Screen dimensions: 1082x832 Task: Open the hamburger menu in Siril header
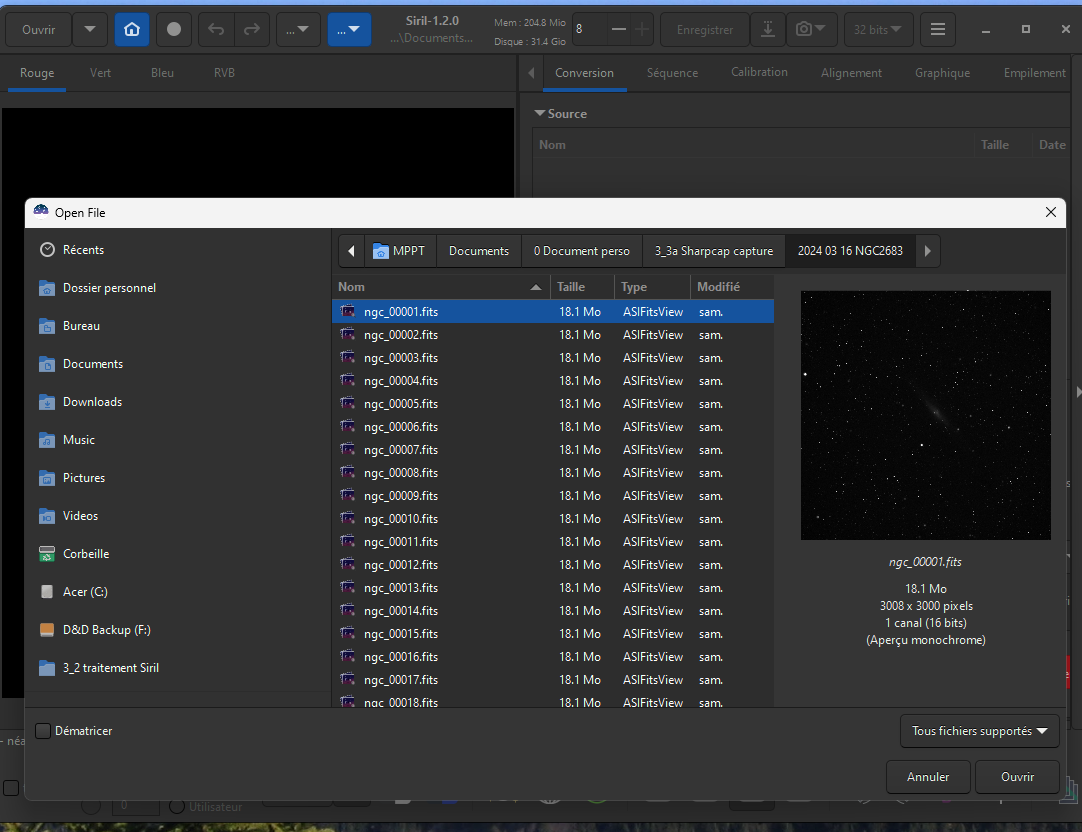tap(937, 30)
